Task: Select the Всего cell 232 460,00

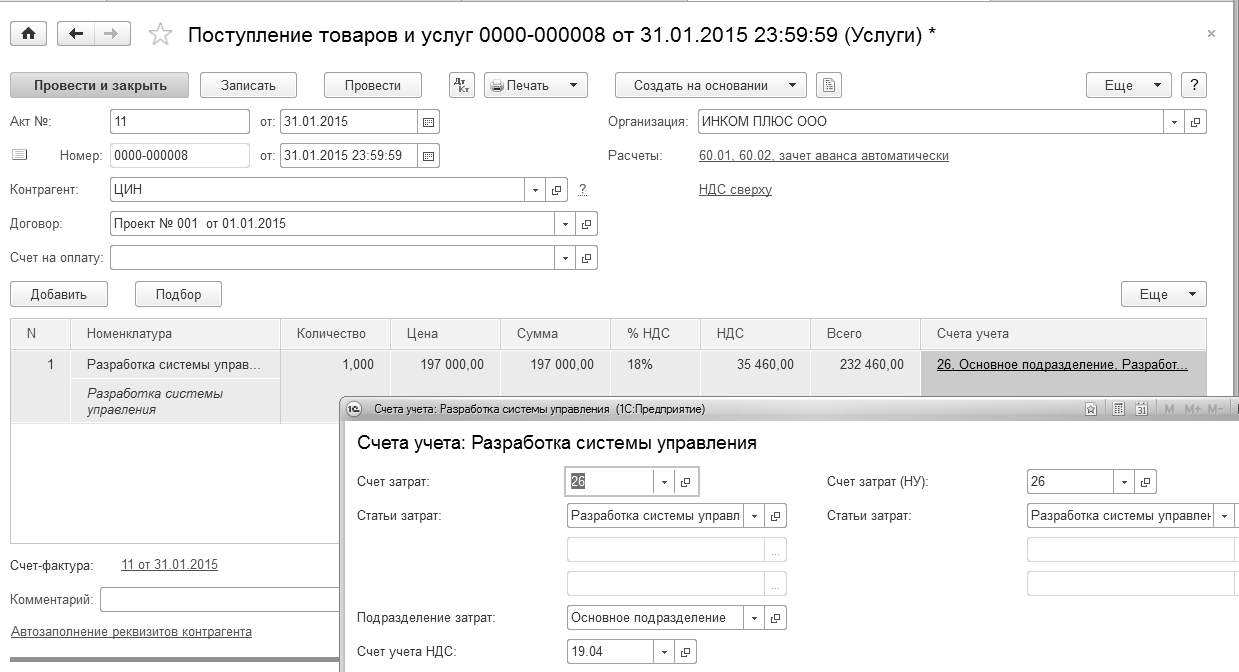Action: point(866,365)
